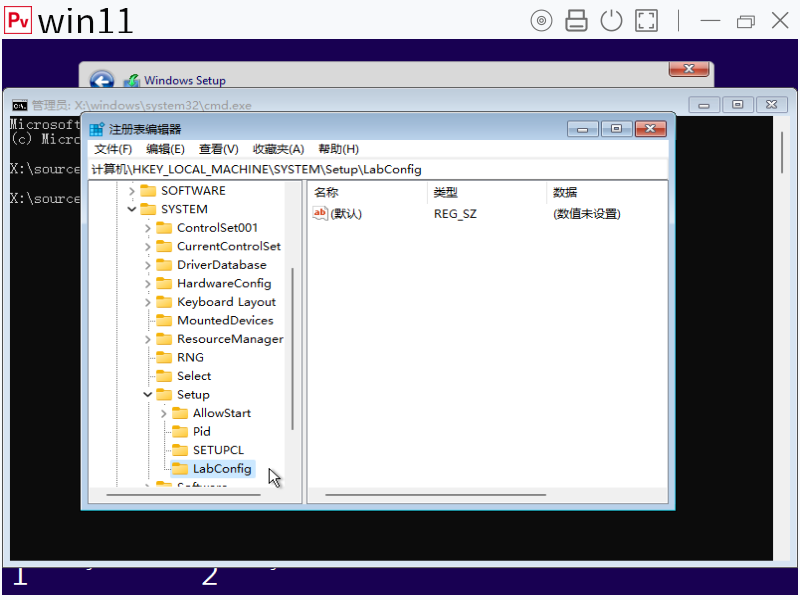Screen dimensions: 800x600
Task: Expand the DriverDatabase key
Action: [147, 265]
